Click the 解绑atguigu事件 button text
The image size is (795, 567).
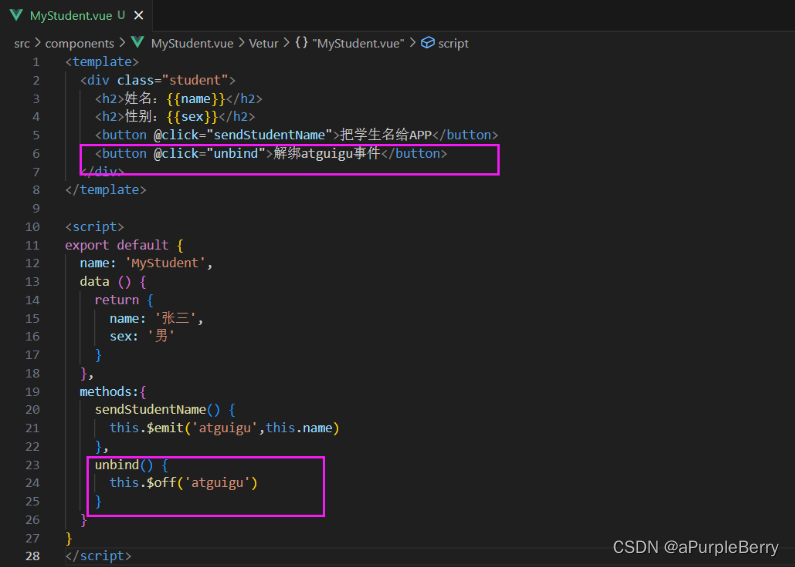327,153
